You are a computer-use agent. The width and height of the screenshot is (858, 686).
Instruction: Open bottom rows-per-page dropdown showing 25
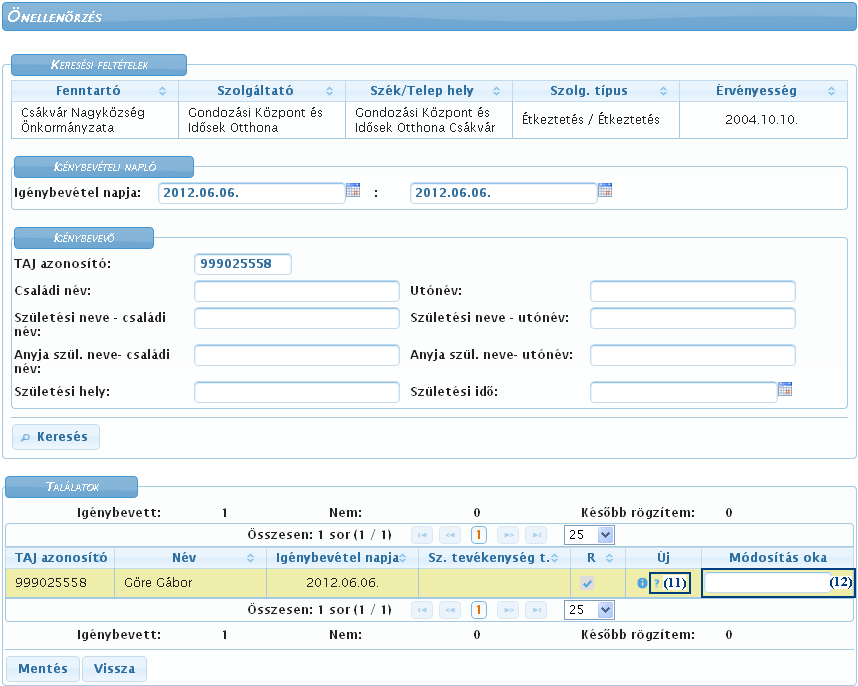(x=589, y=610)
